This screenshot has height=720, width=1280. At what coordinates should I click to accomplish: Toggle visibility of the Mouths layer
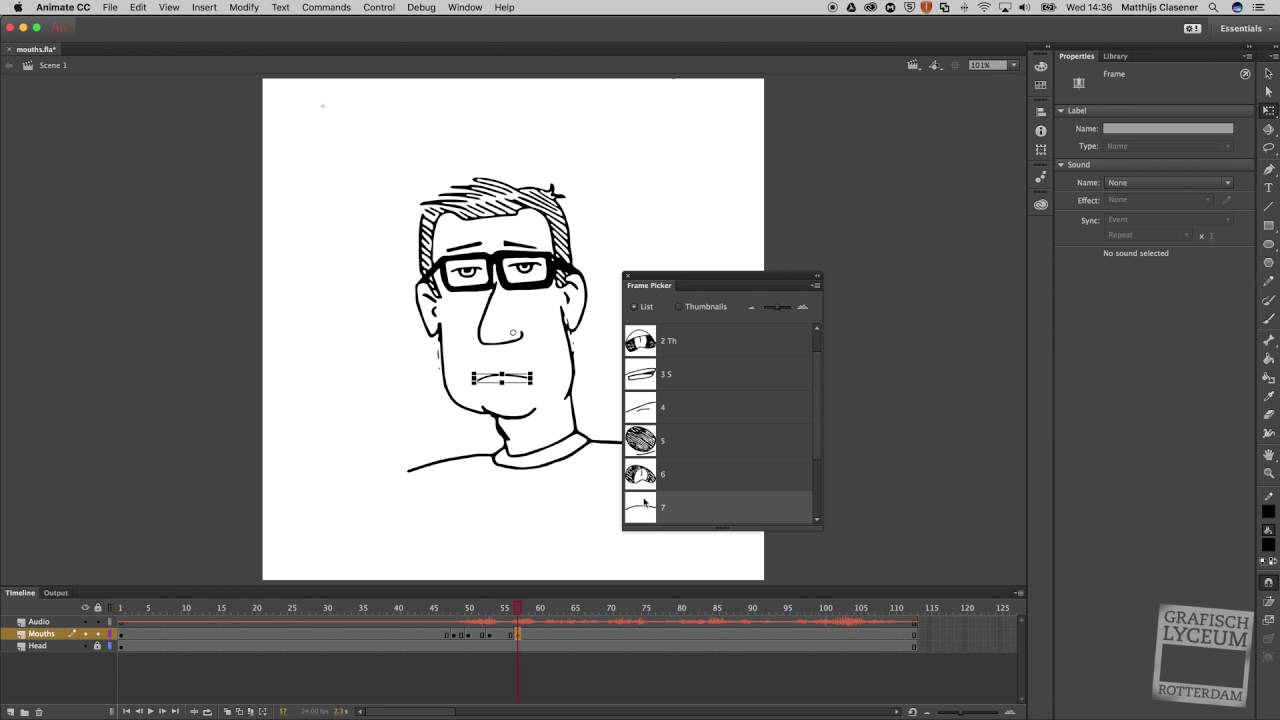click(85, 634)
